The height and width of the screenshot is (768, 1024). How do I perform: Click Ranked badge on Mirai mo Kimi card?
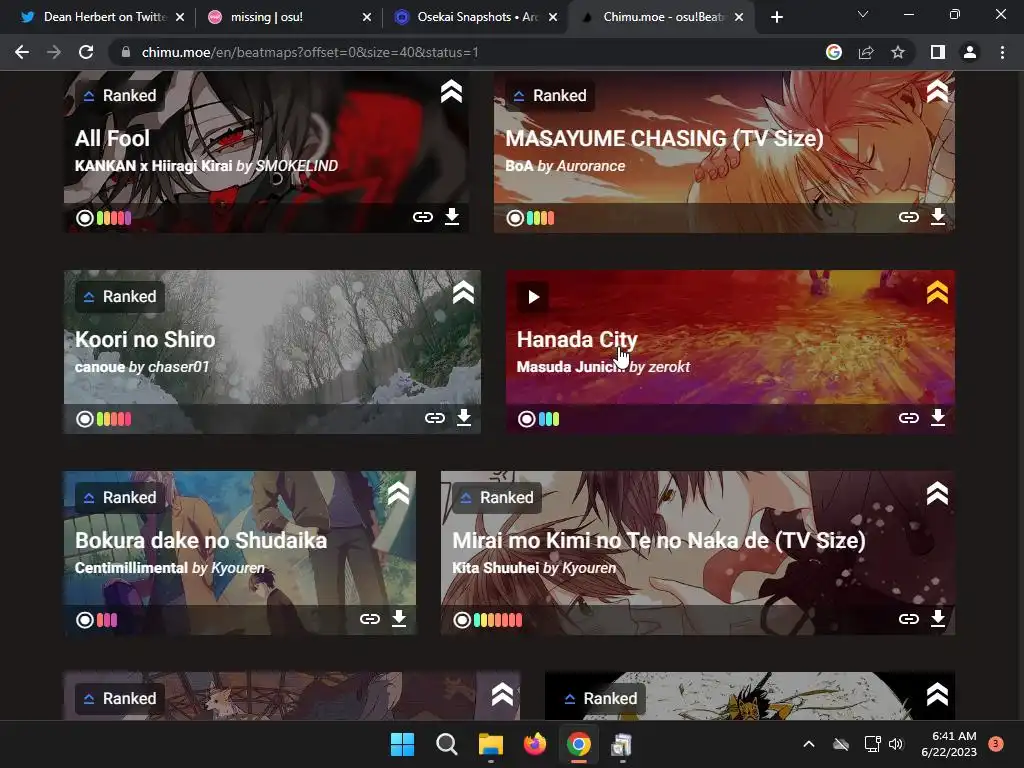497,498
